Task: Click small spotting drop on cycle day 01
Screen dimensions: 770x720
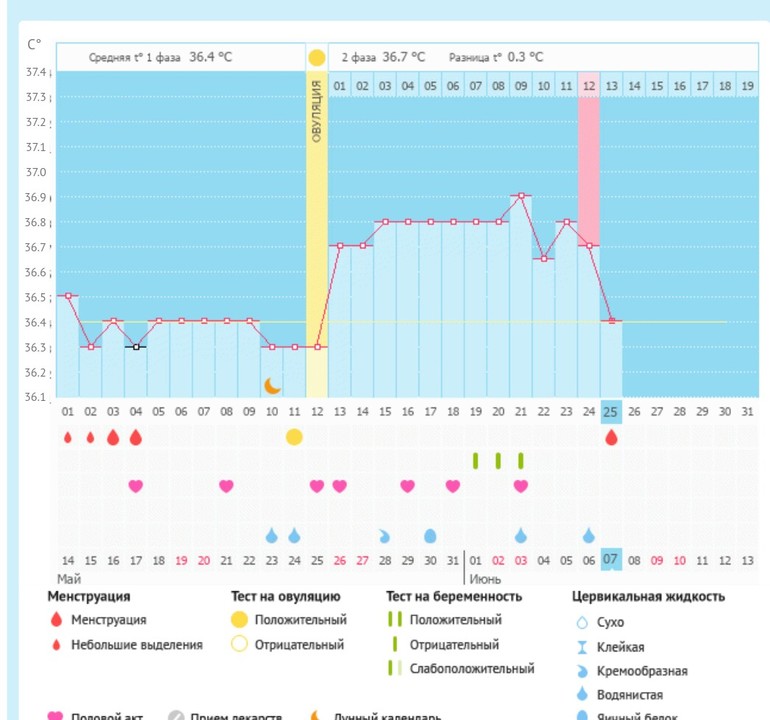Action: pyautogui.click(x=68, y=437)
